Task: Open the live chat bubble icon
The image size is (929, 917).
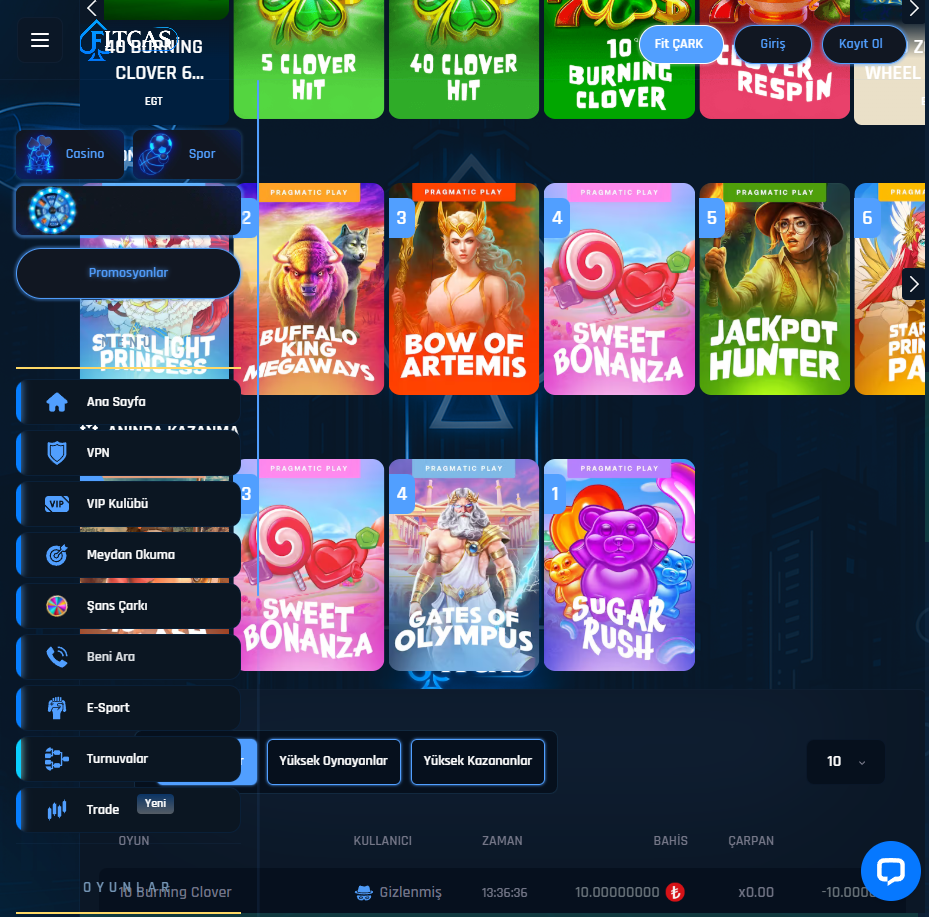Action: point(890,871)
